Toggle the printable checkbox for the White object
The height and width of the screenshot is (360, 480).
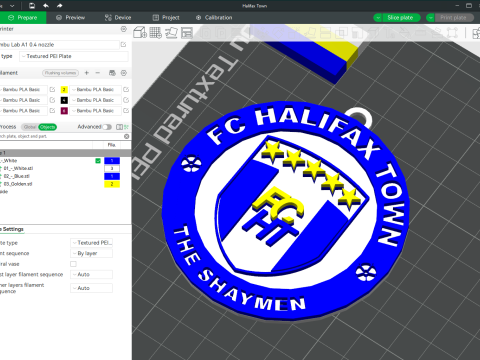coord(98,161)
